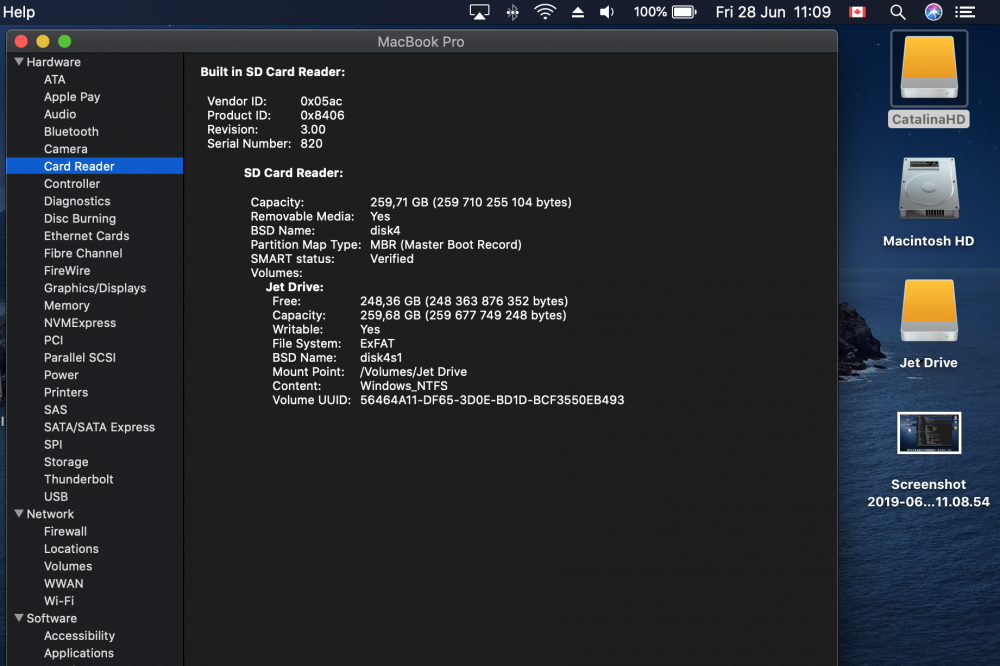Image resolution: width=1000 pixels, height=666 pixels.
Task: Select Graphics/Displays in the sidebar
Action: tap(95, 288)
